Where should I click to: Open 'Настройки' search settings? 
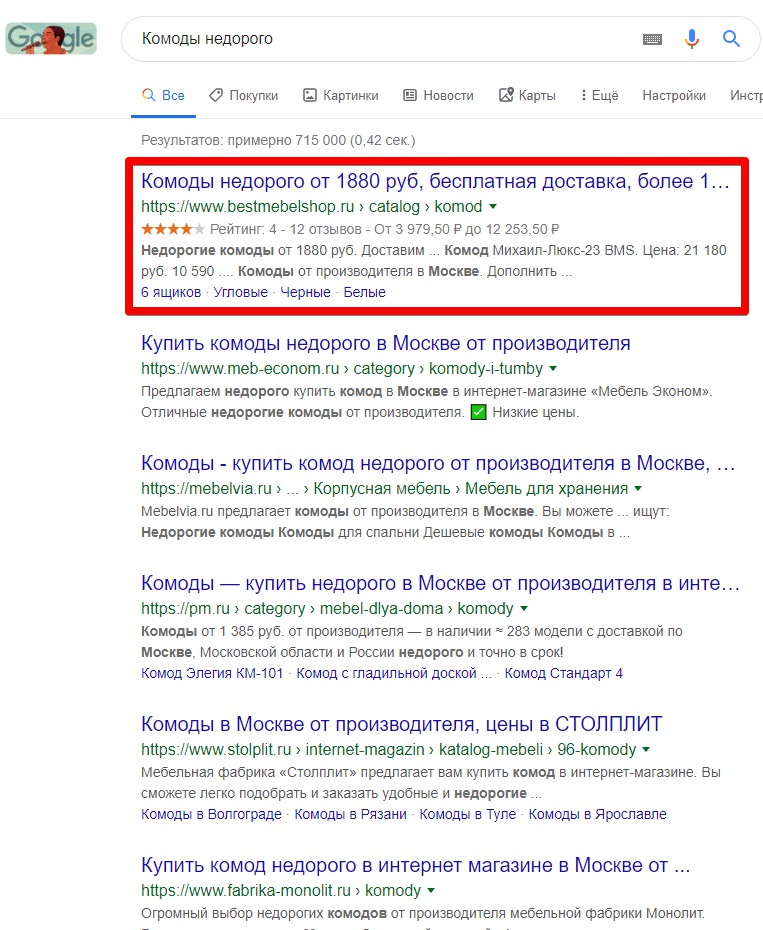pos(674,95)
